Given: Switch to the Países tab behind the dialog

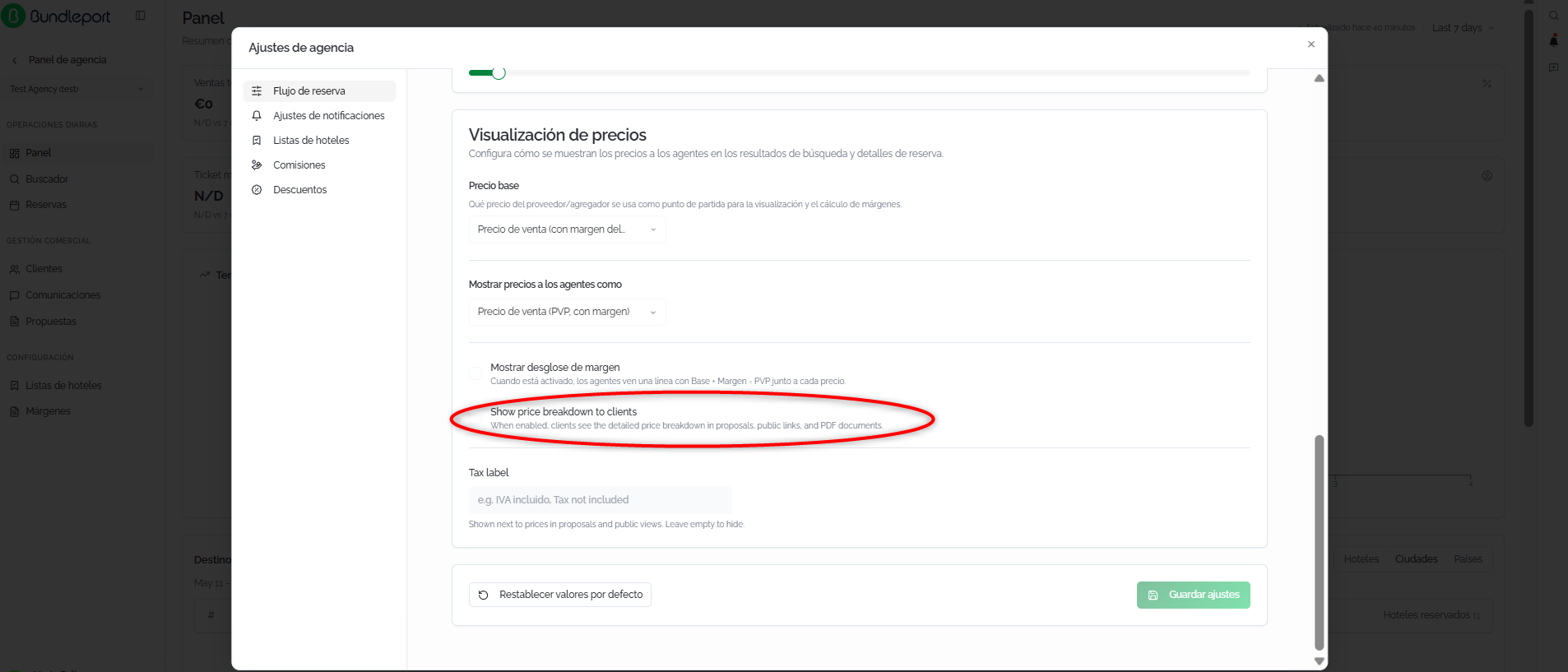Looking at the screenshot, I should click(1468, 559).
